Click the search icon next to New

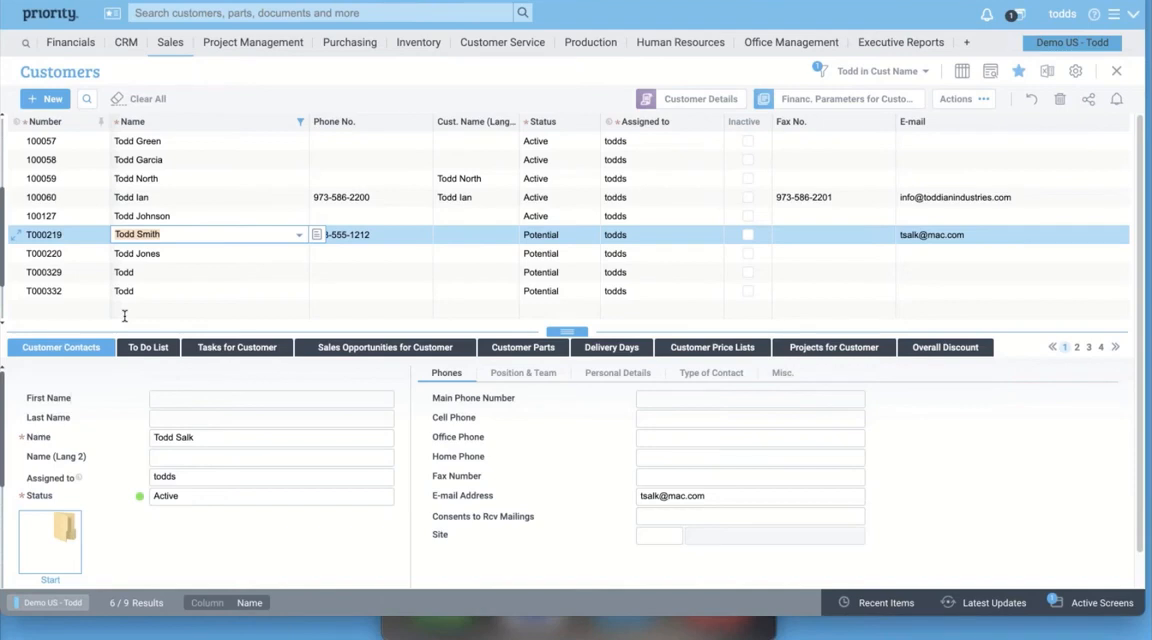pyautogui.click(x=87, y=98)
